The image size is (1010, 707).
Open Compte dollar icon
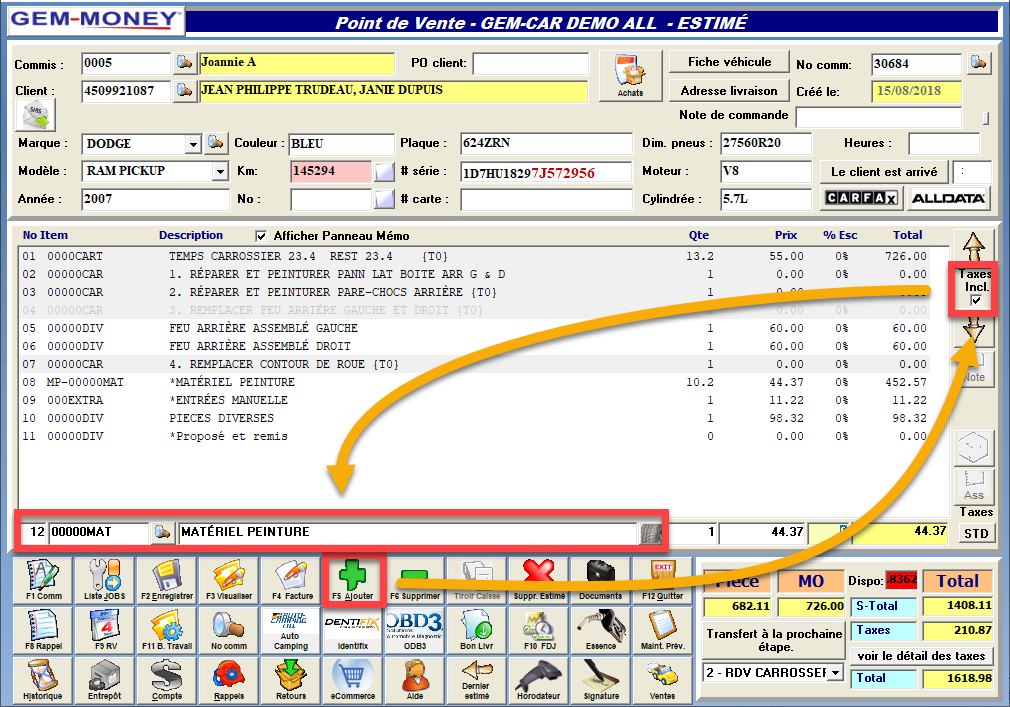tap(167, 680)
